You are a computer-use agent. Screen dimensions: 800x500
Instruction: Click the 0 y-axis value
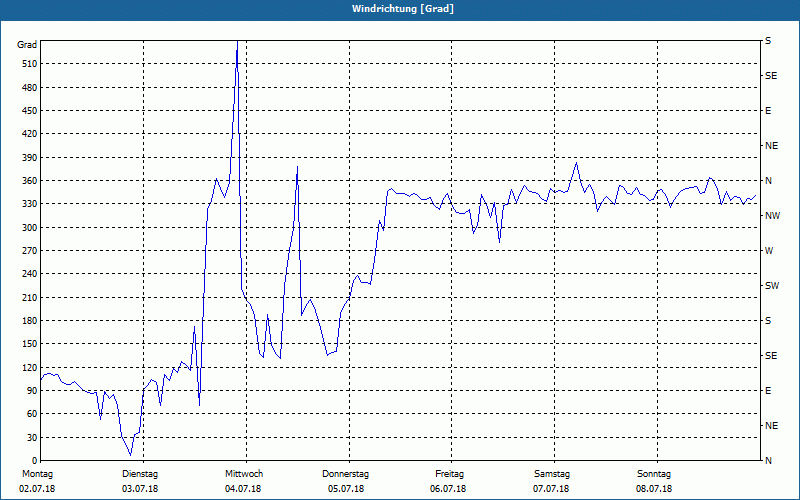point(34,460)
